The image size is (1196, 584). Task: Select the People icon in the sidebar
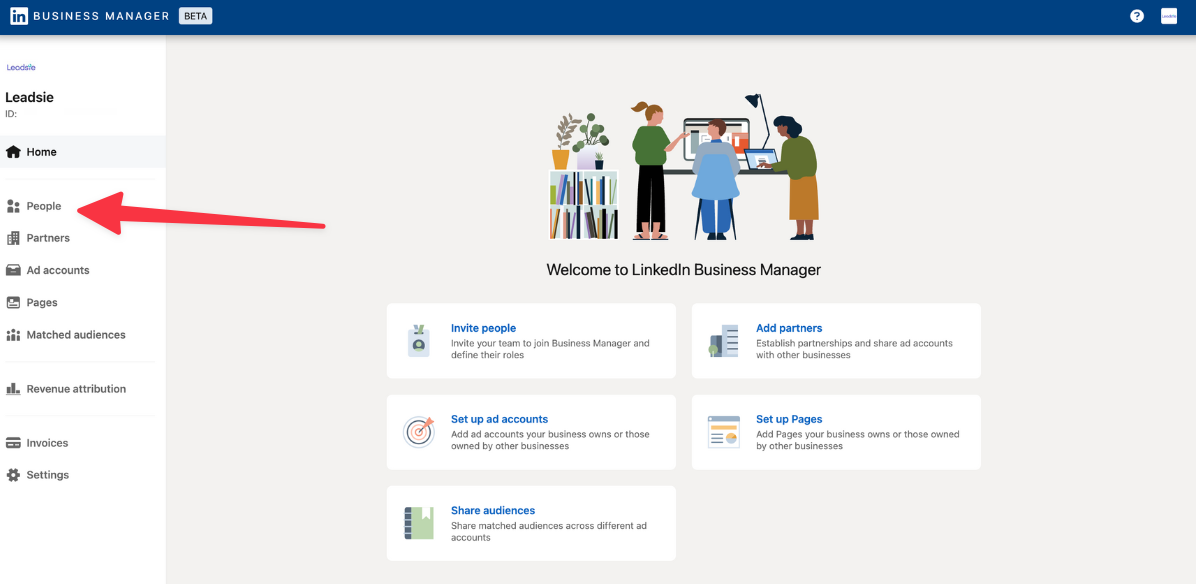pyautogui.click(x=13, y=205)
